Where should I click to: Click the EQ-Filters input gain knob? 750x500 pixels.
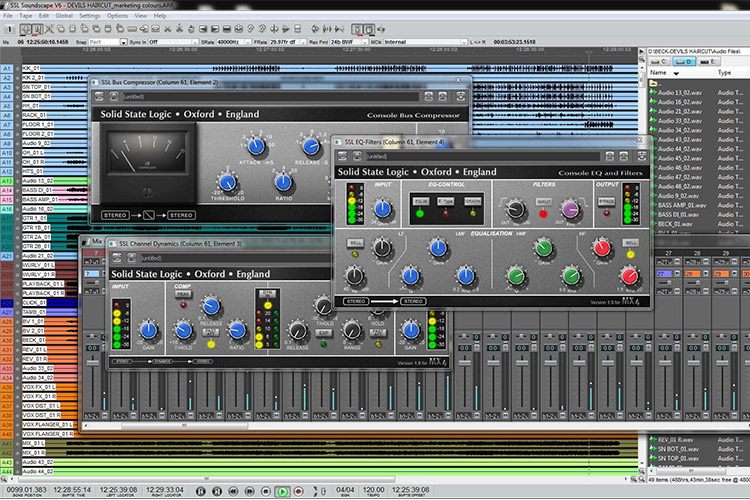(383, 209)
